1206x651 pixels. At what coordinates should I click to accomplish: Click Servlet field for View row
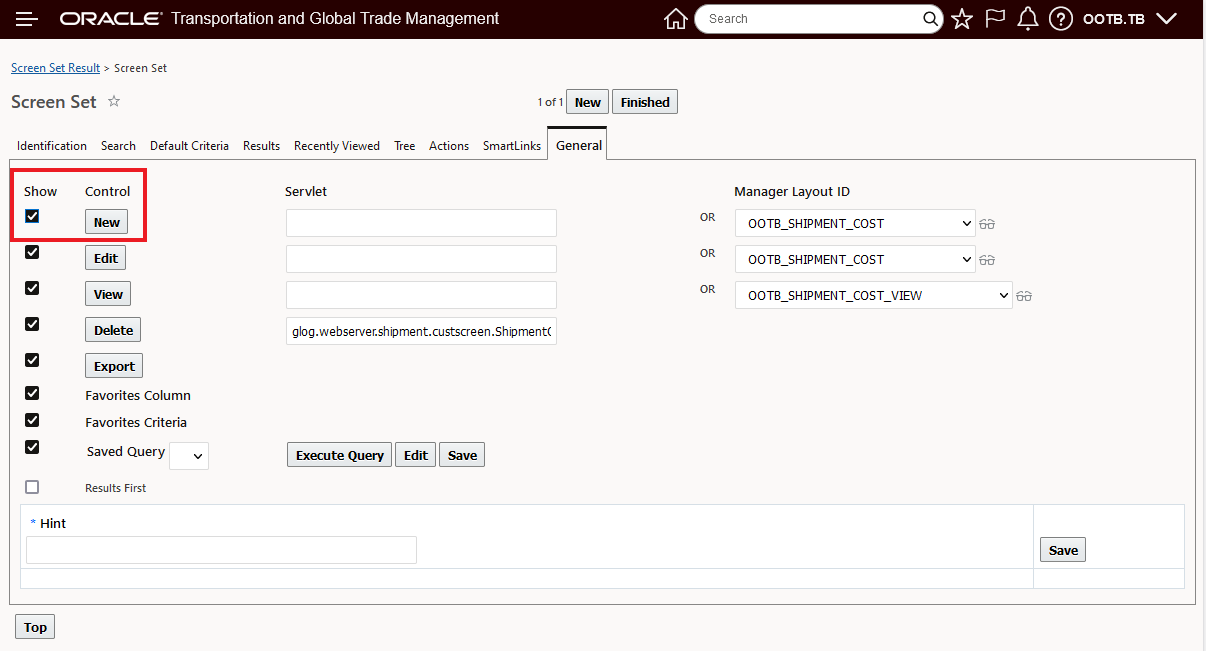(421, 295)
